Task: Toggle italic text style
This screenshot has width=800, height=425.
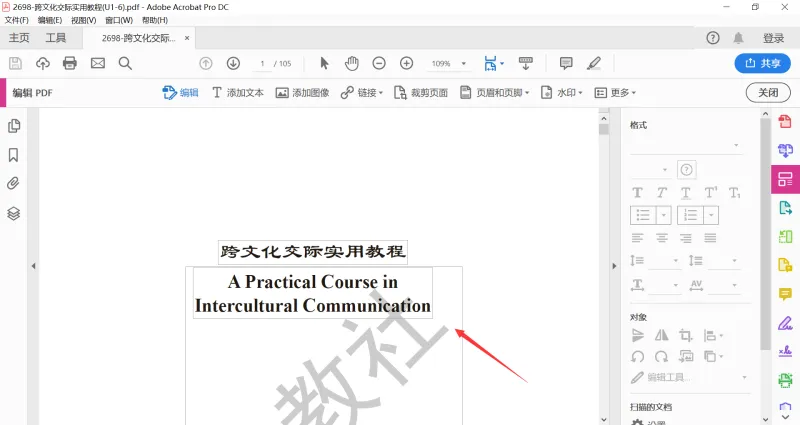Action: [x=662, y=193]
